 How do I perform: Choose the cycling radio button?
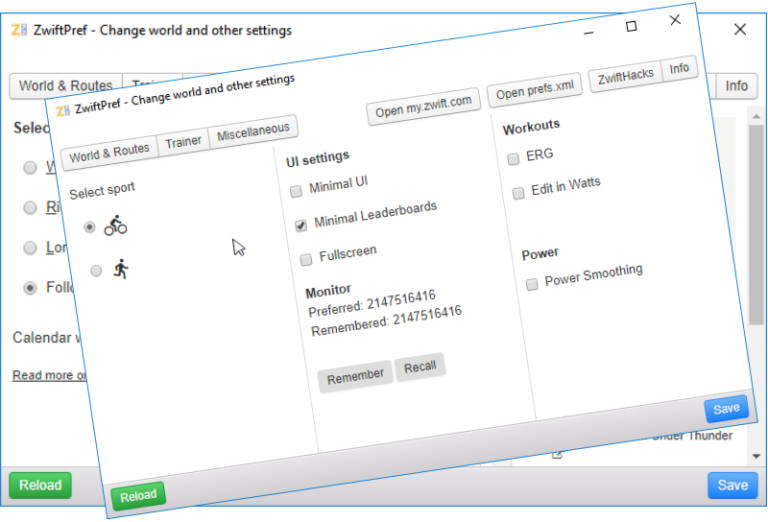point(89,227)
